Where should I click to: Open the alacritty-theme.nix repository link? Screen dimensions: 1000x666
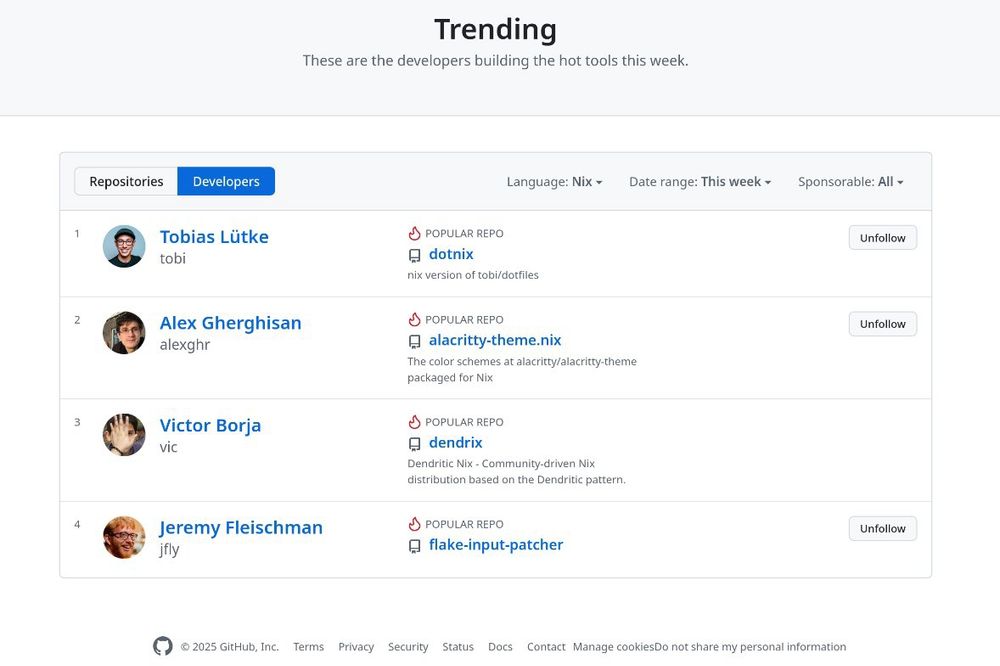(495, 340)
